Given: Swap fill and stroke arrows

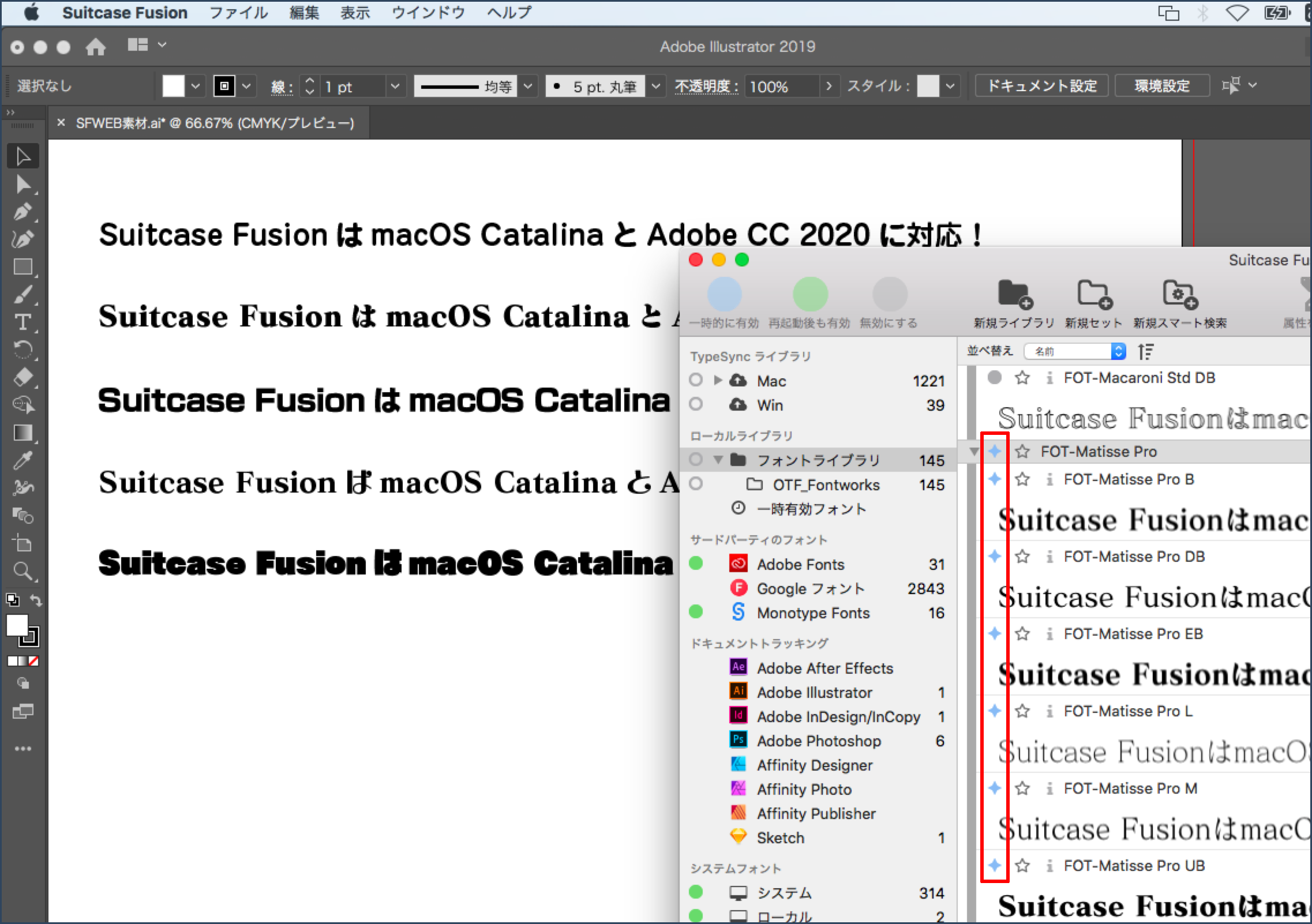Looking at the screenshot, I should [36, 600].
